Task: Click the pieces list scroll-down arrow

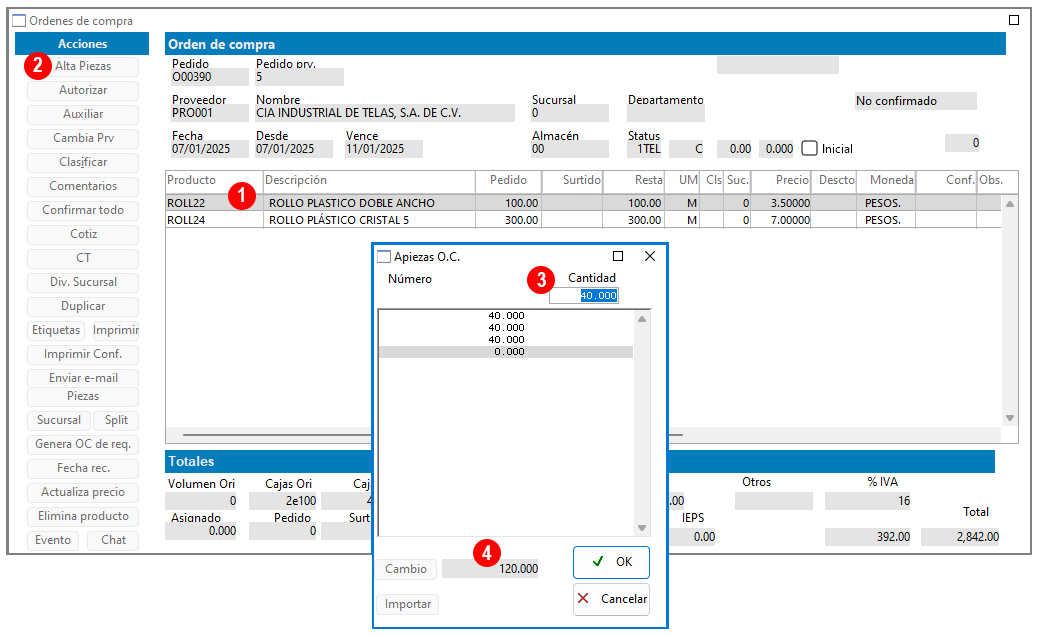Action: (642, 528)
